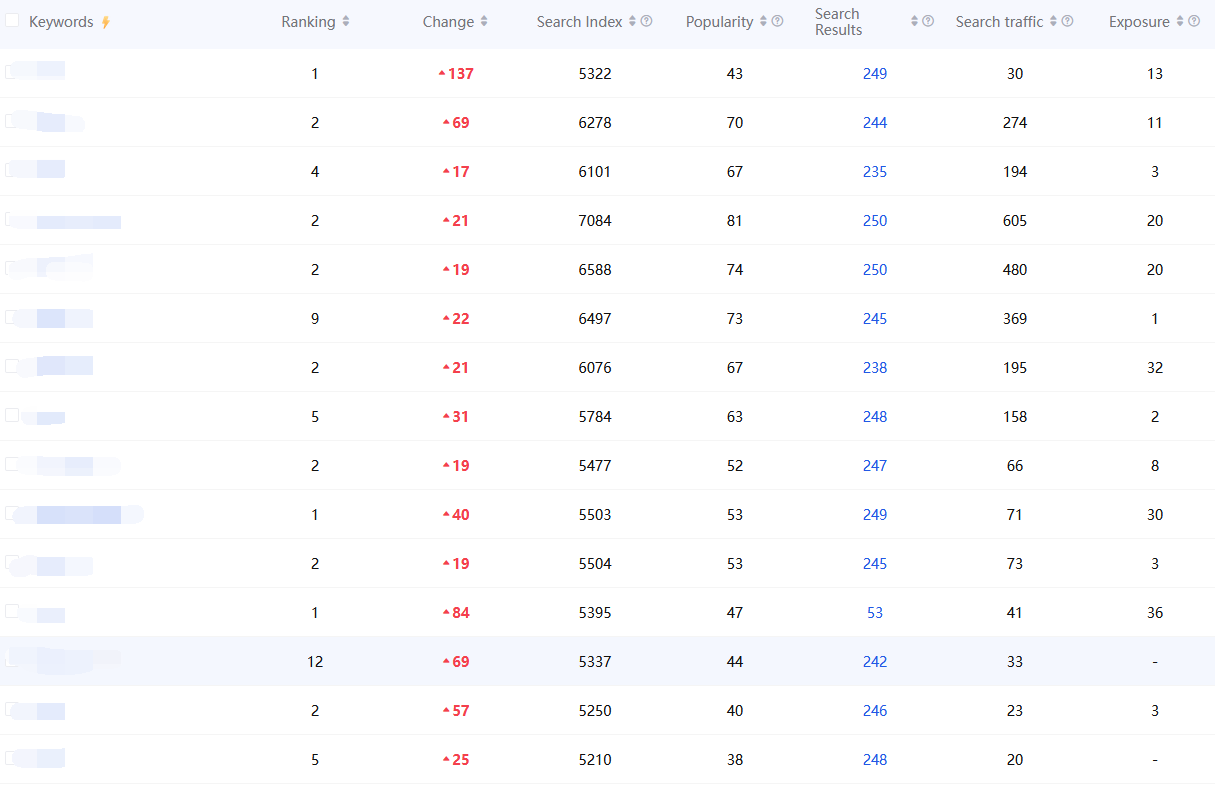Open the Exposure column help icon

(x=1193, y=21)
